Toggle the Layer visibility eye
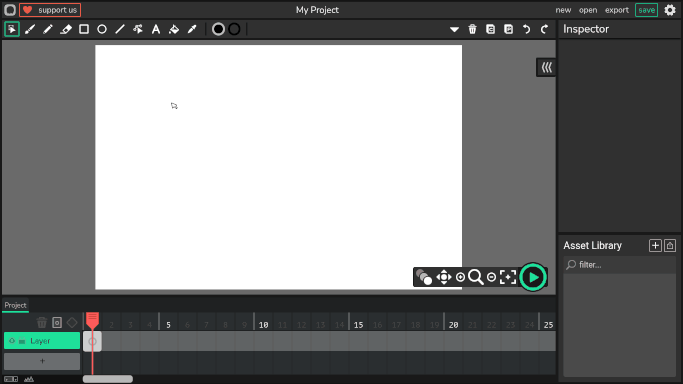The image size is (683, 384). pyautogui.click(x=12, y=341)
